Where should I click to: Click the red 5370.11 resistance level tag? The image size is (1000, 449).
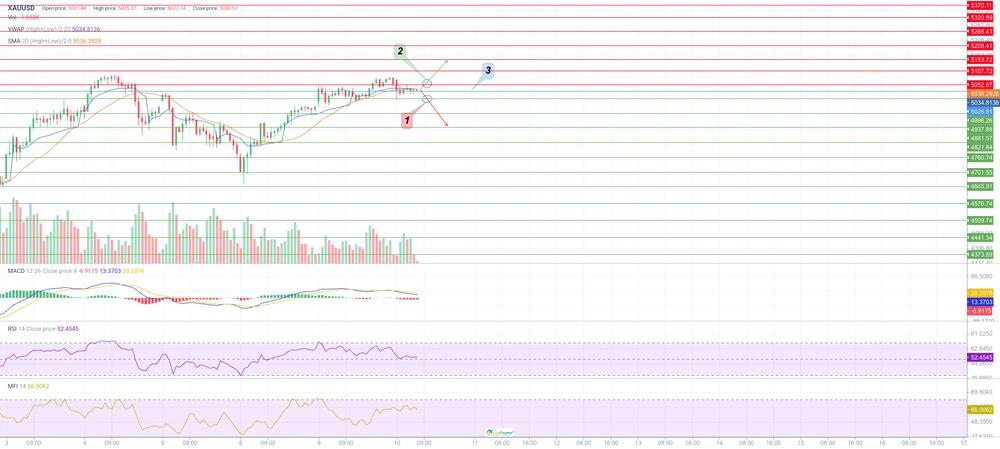(x=981, y=5)
